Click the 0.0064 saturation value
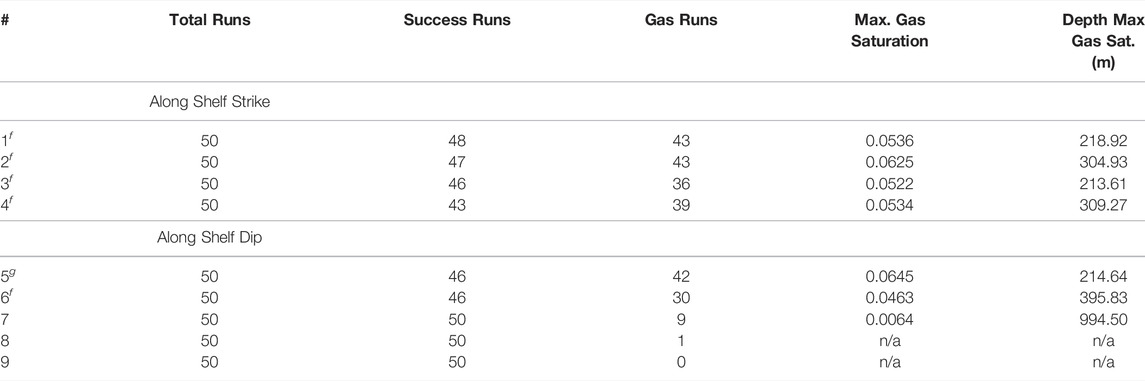The height and width of the screenshot is (381, 1145). pyautogui.click(x=889, y=319)
